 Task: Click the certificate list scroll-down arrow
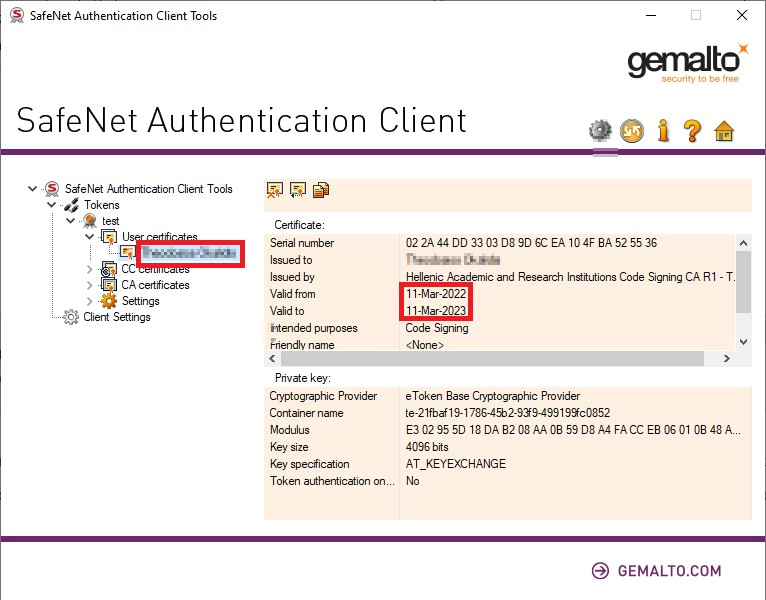pos(742,341)
